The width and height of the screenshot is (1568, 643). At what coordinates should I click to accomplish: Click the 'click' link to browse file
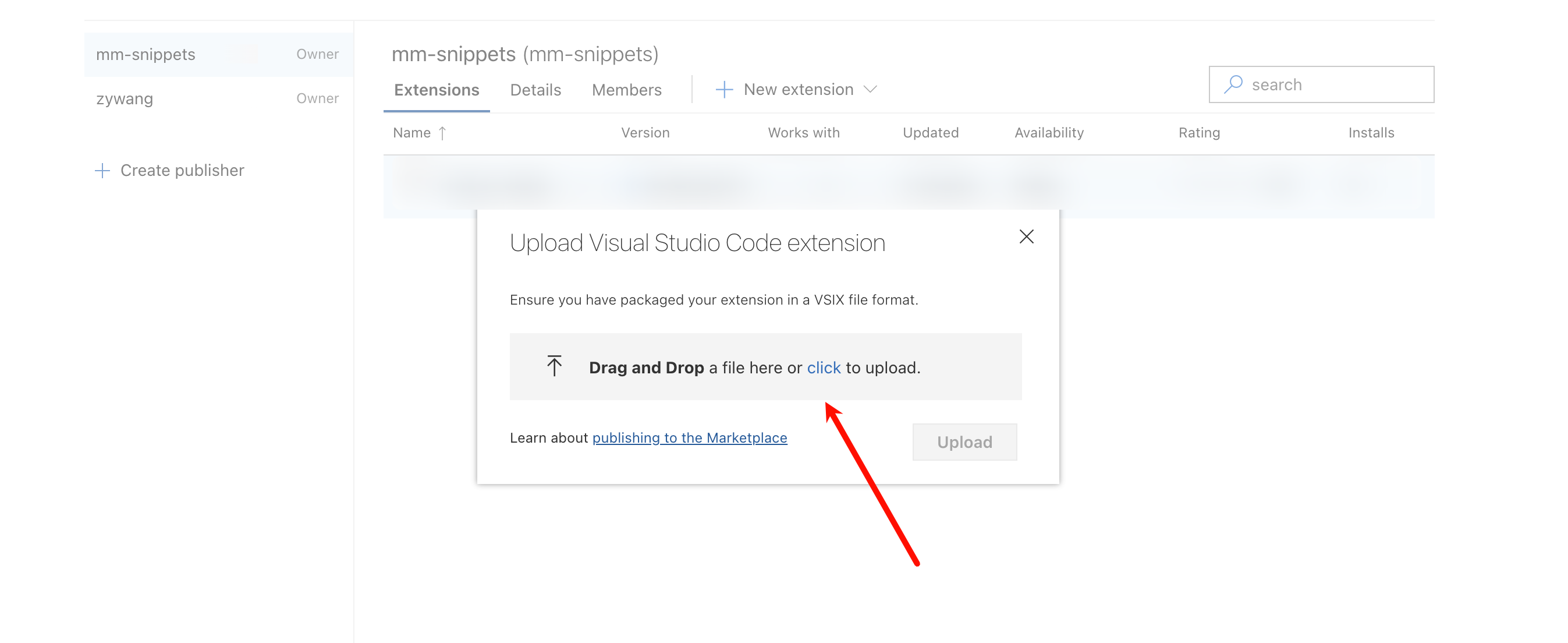[x=824, y=368]
